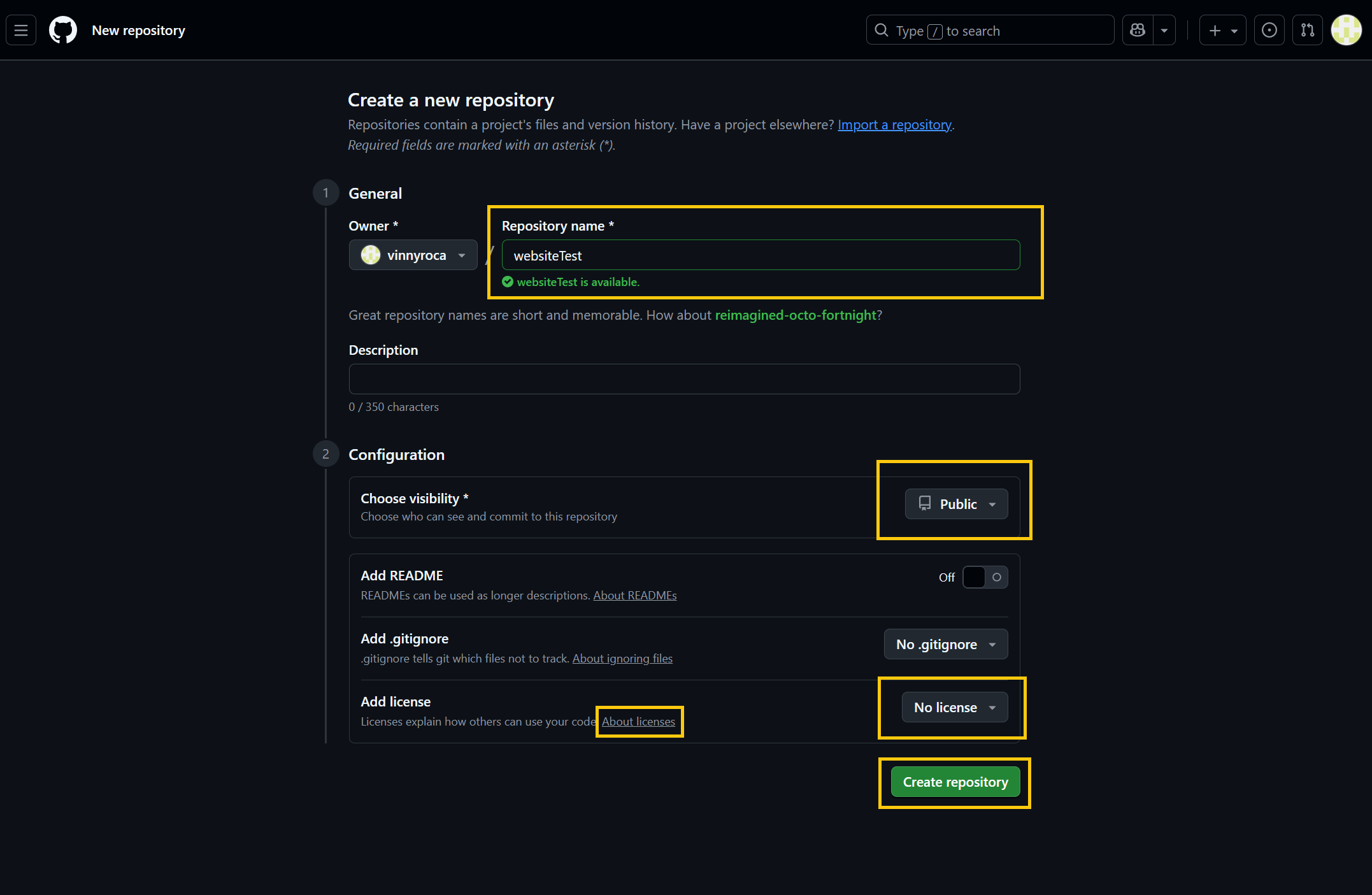Open the navigation hamburger menu
Screen dimensions: 1372x895
coord(20,29)
